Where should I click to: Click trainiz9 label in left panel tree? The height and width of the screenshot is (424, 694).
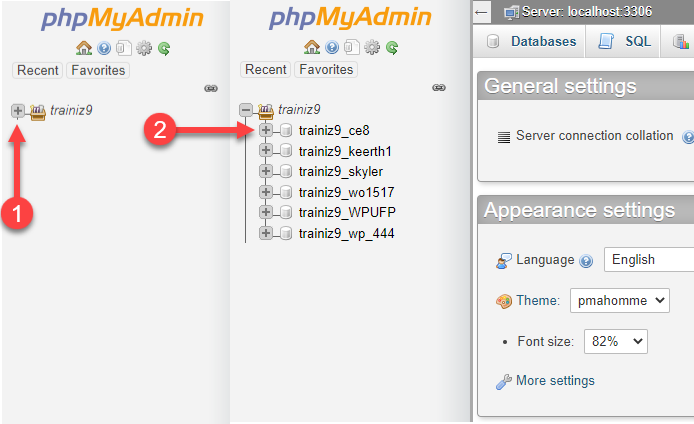(x=71, y=110)
